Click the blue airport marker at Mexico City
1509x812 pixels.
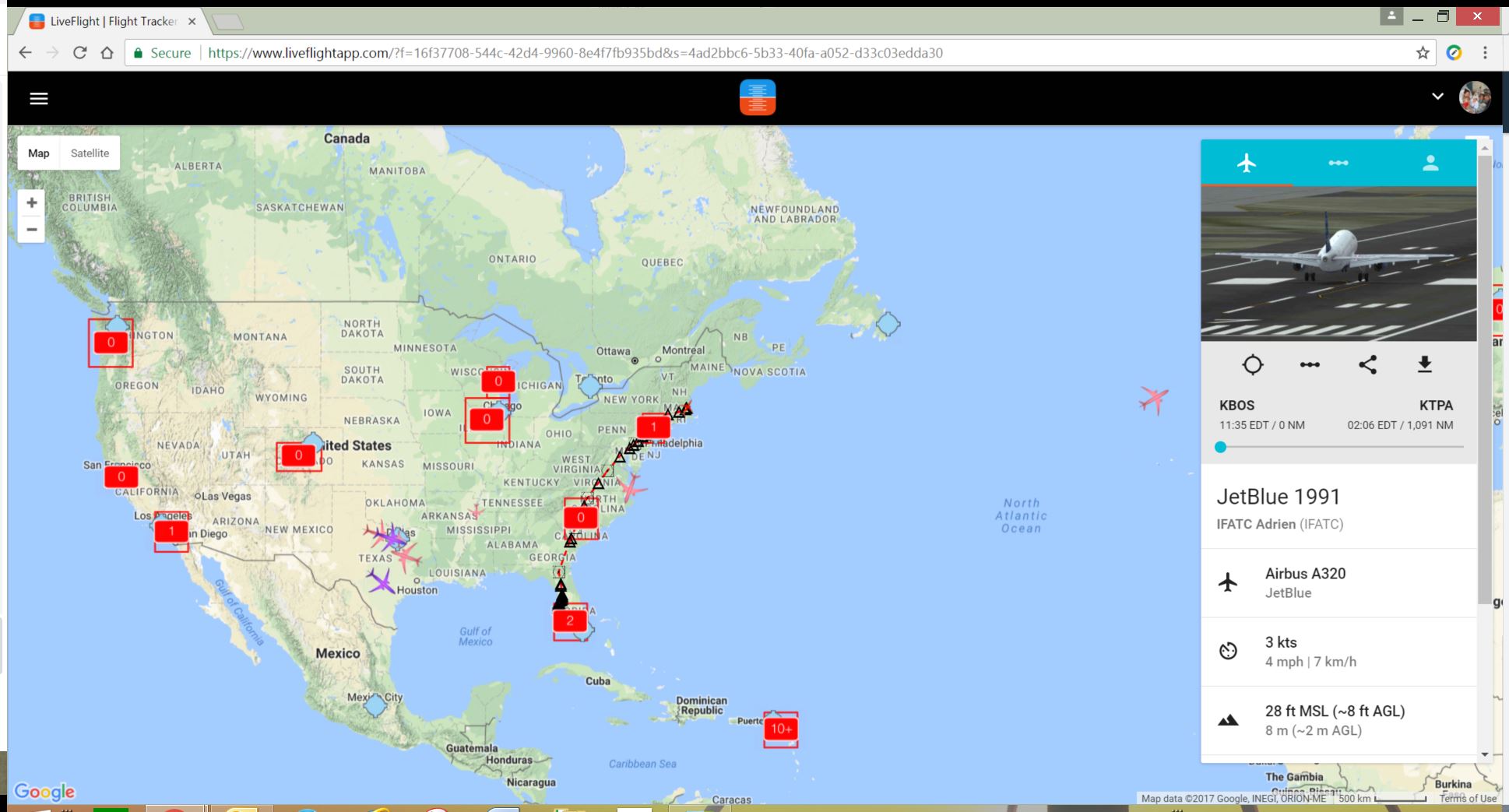[375, 705]
